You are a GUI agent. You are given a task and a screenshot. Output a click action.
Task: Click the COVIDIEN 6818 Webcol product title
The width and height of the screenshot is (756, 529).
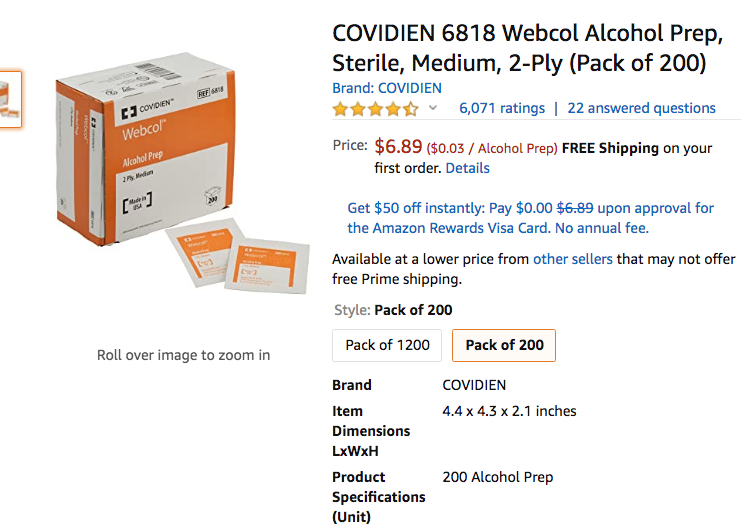tap(528, 48)
